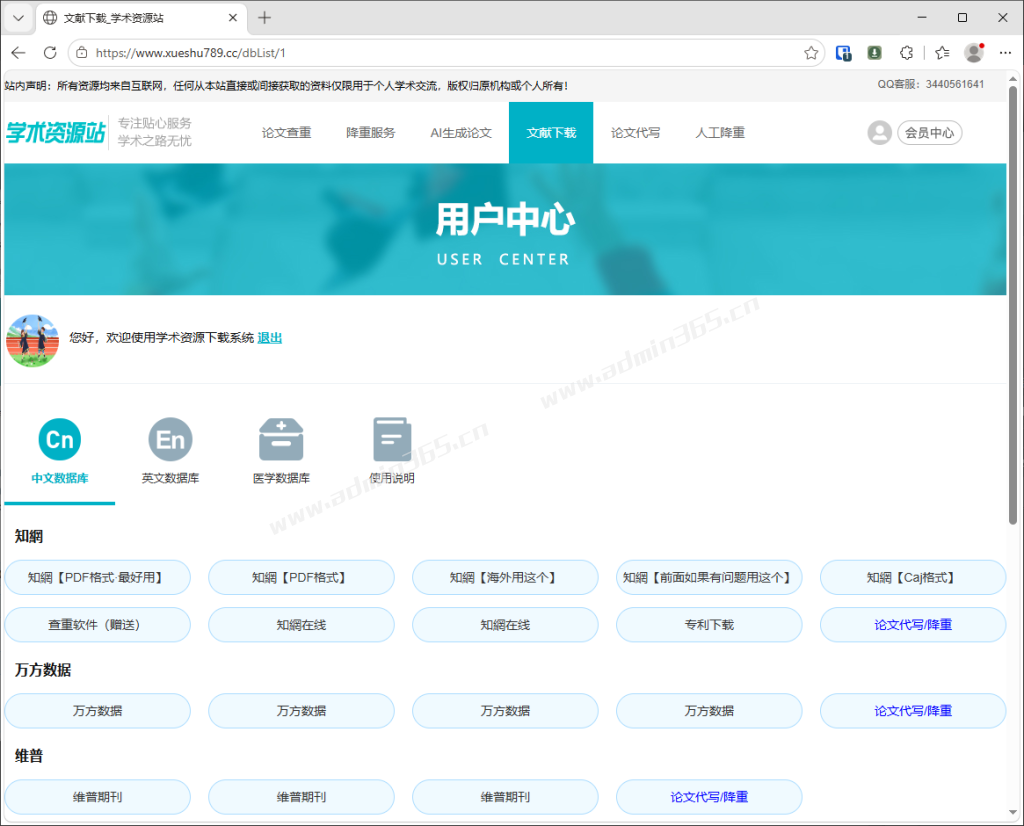Open the 使用说明 document icon
Viewport: 1024px width, 826px height.
(392, 439)
